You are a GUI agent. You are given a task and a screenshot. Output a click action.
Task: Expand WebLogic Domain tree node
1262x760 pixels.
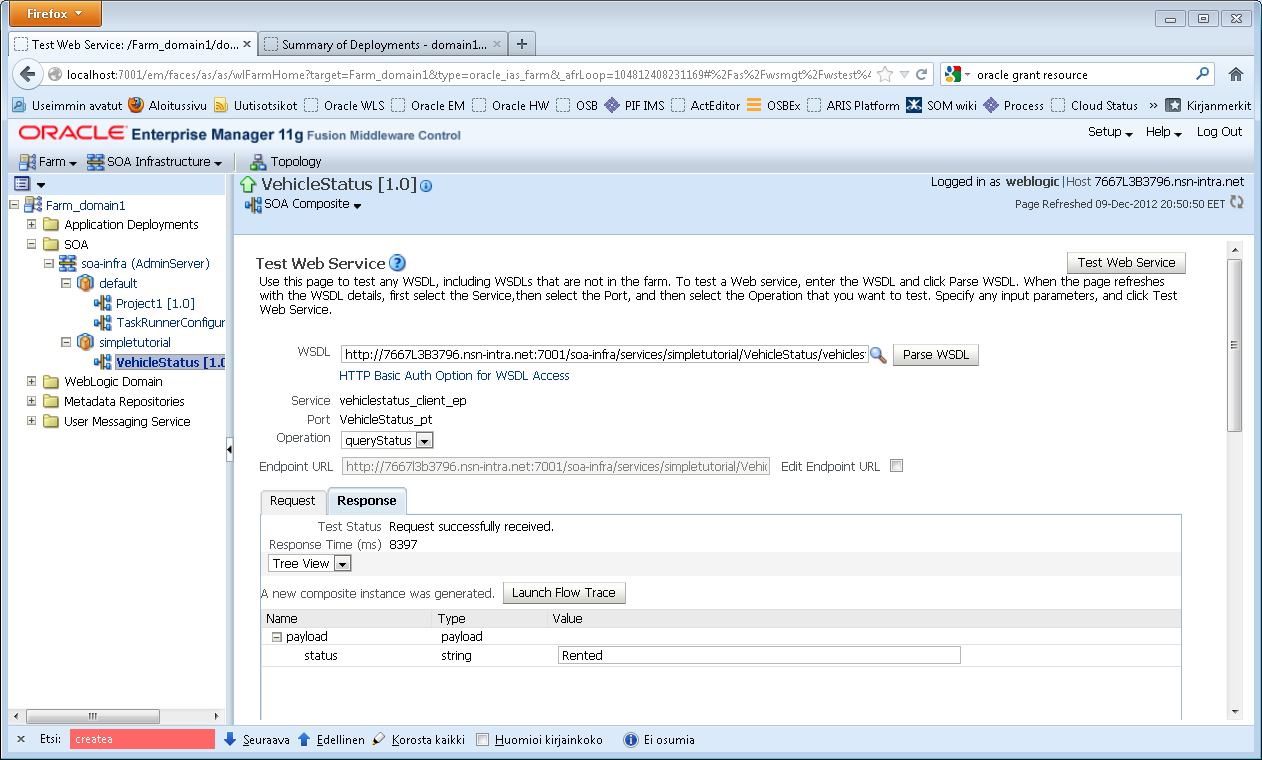[x=32, y=381]
